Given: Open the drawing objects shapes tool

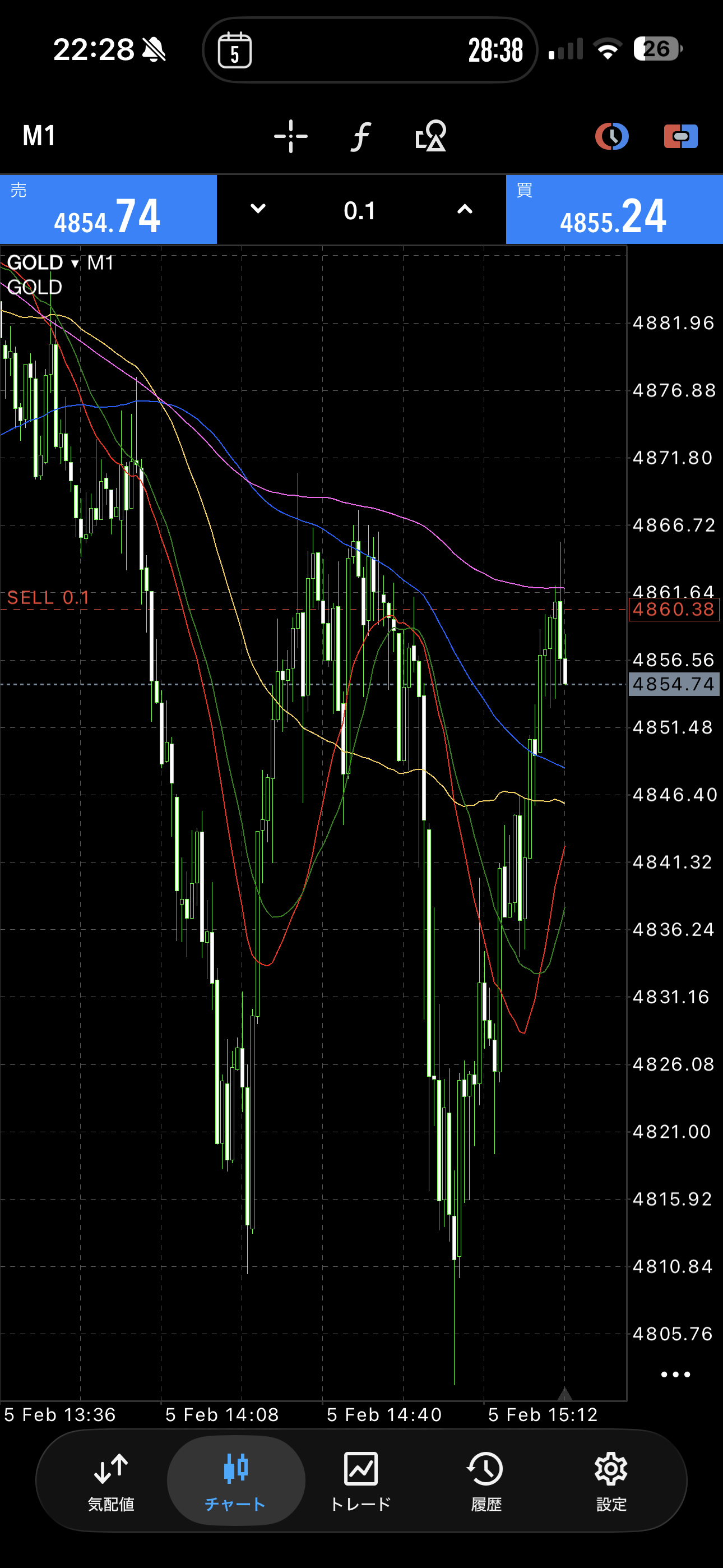Looking at the screenshot, I should point(430,136).
